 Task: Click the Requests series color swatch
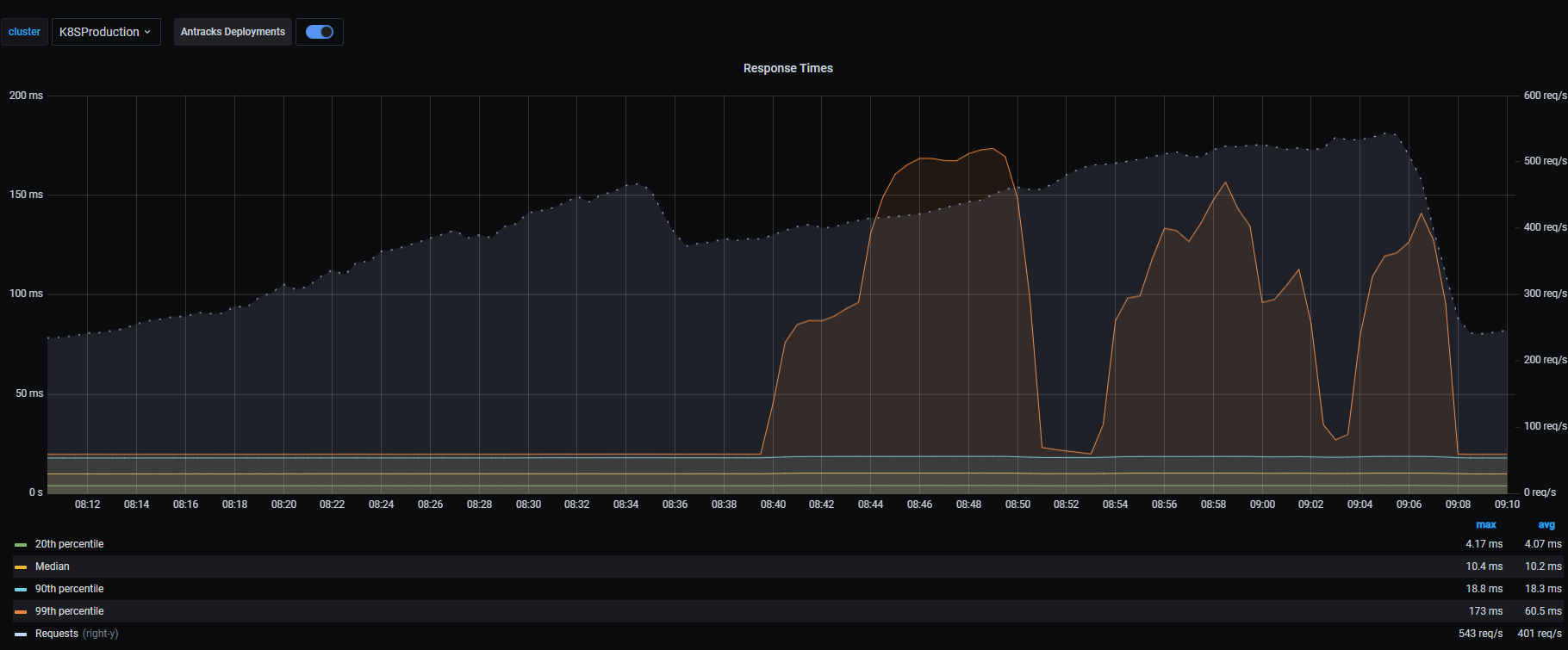(x=21, y=635)
